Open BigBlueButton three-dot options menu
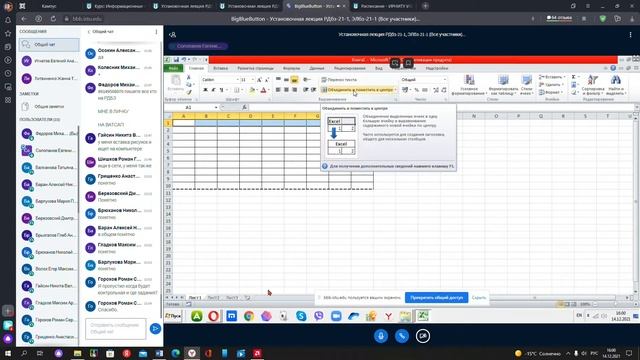640x360 pixels. [x=630, y=35]
